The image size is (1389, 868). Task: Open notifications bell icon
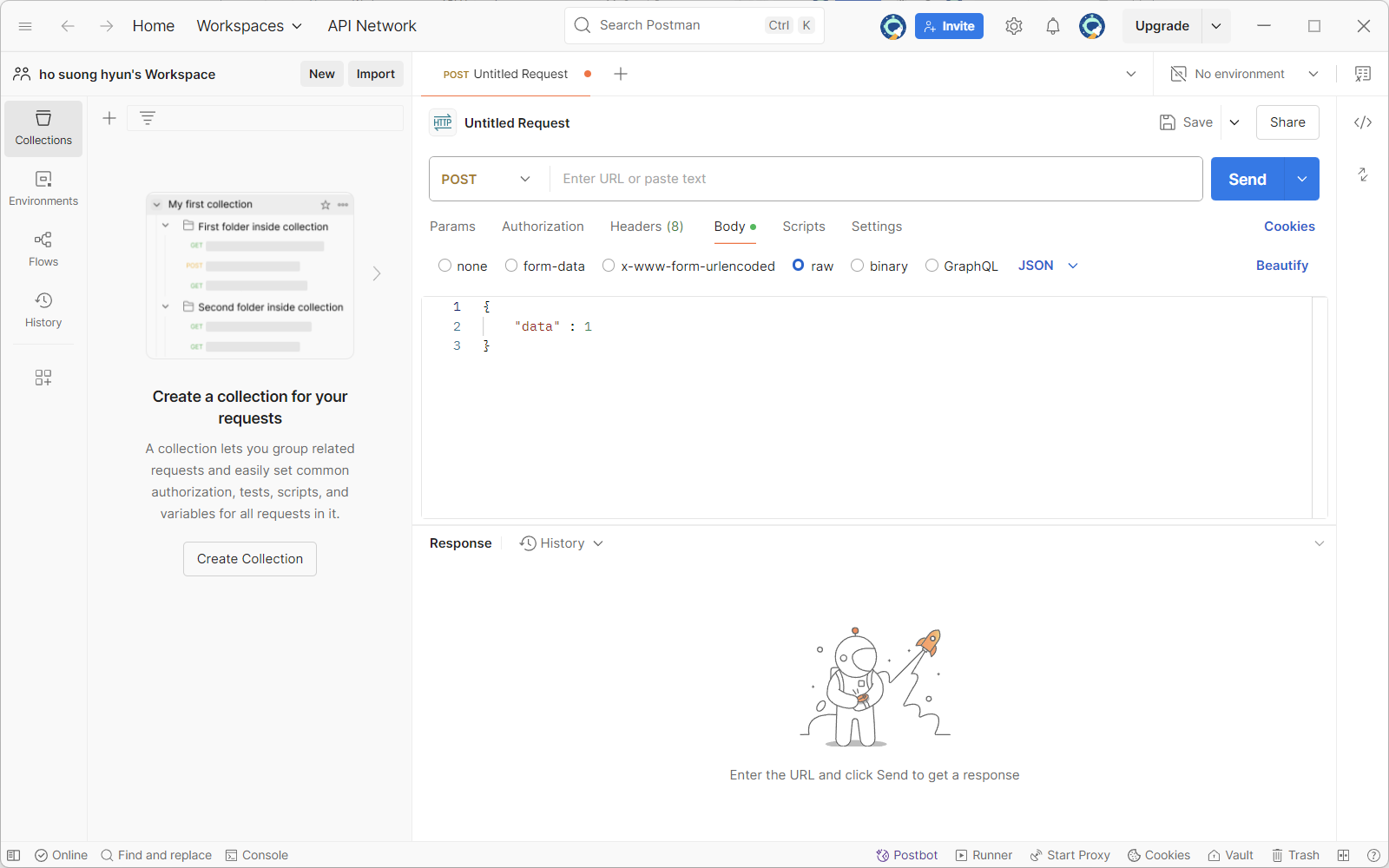1053,26
